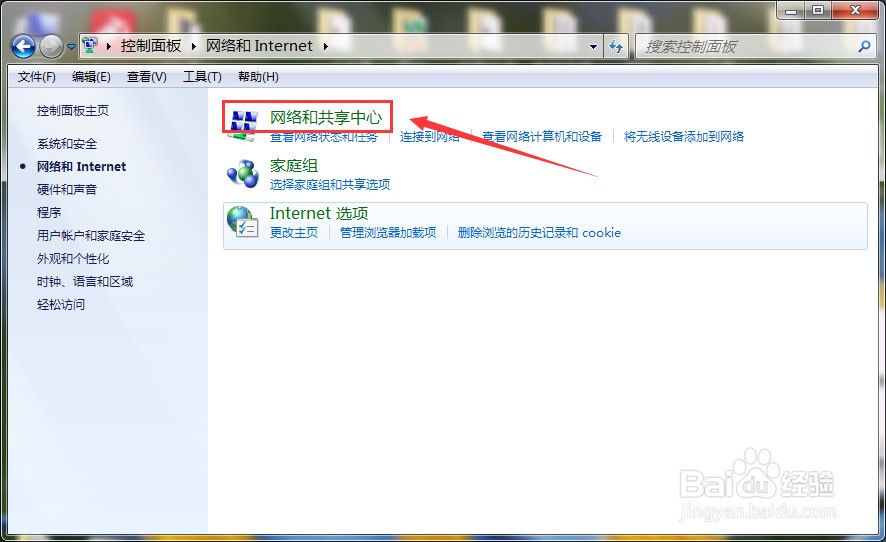Minimize the control panel window
The width and height of the screenshot is (886, 542).
click(791, 10)
